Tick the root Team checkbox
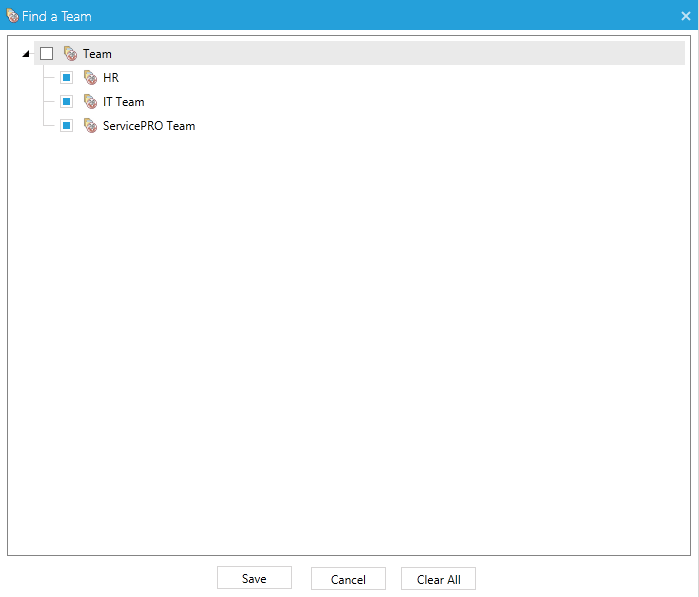This screenshot has height=597, width=699. click(x=46, y=54)
